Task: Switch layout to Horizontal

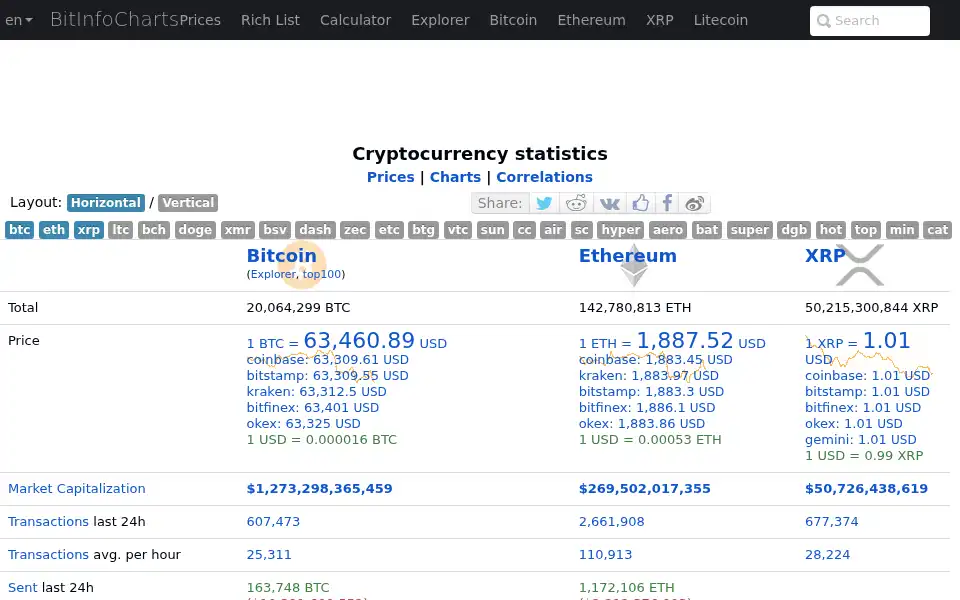Action: click(x=106, y=203)
